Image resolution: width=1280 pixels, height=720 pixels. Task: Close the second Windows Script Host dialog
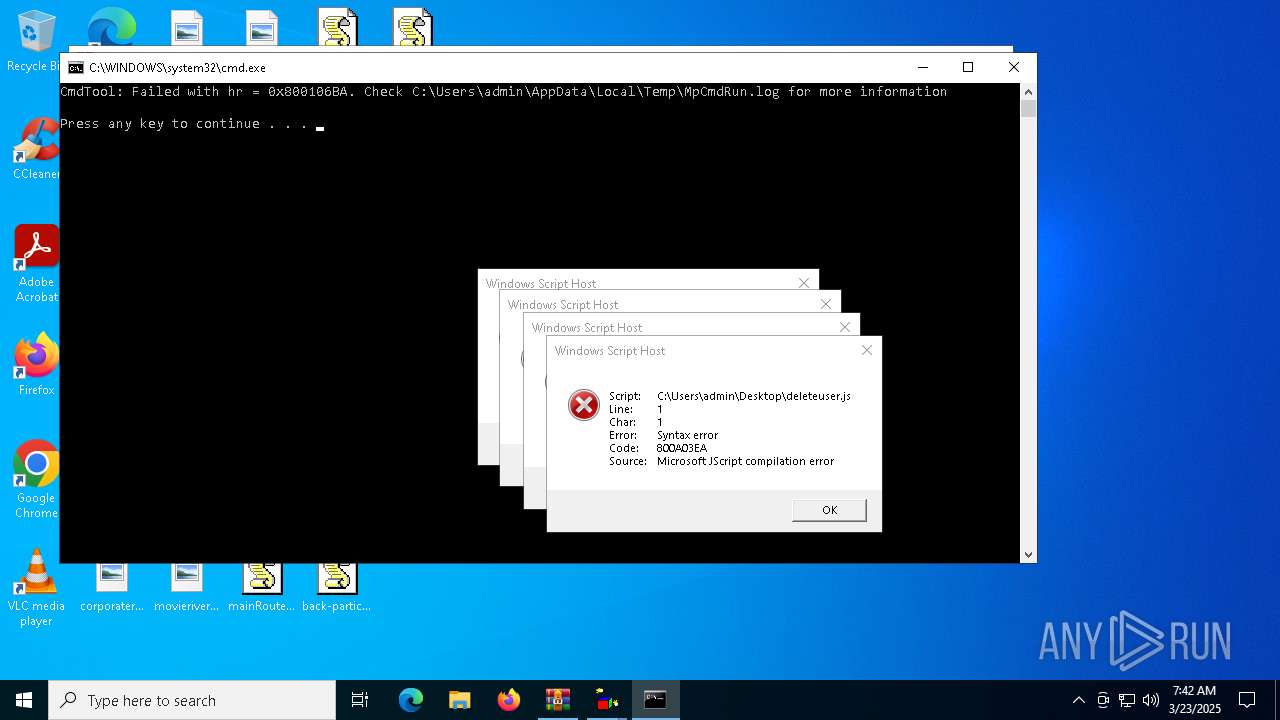[x=845, y=327]
